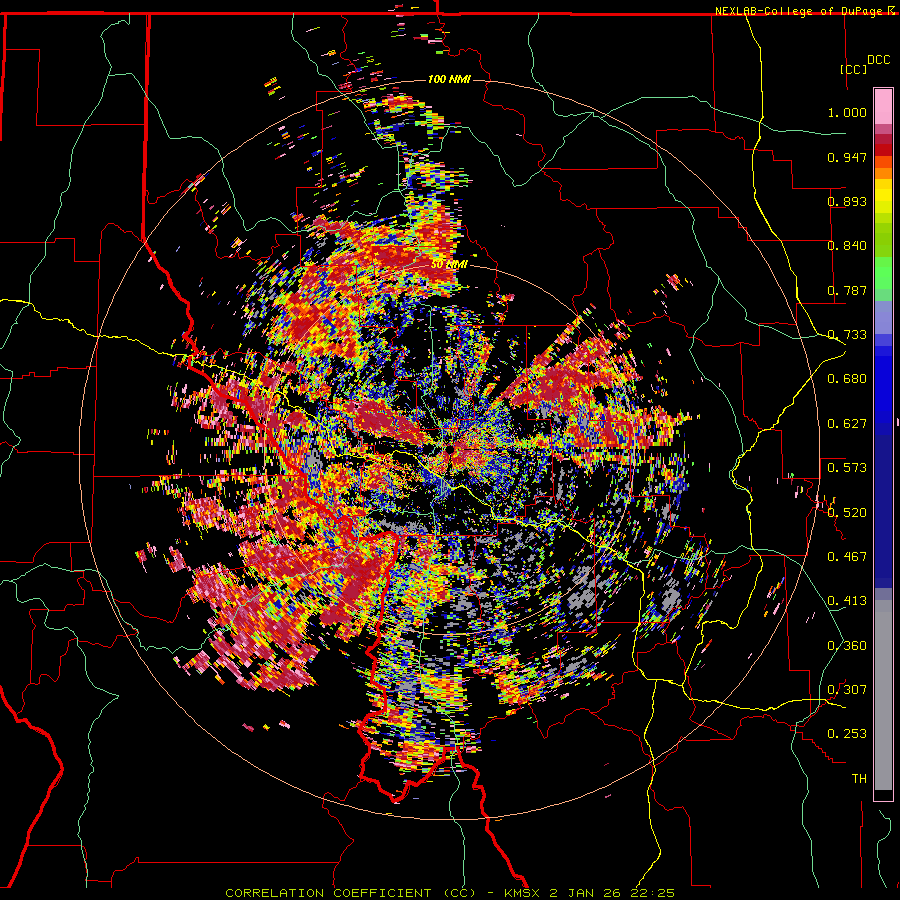Select the 0.307 scale value
This screenshot has width=900, height=900.
point(847,689)
